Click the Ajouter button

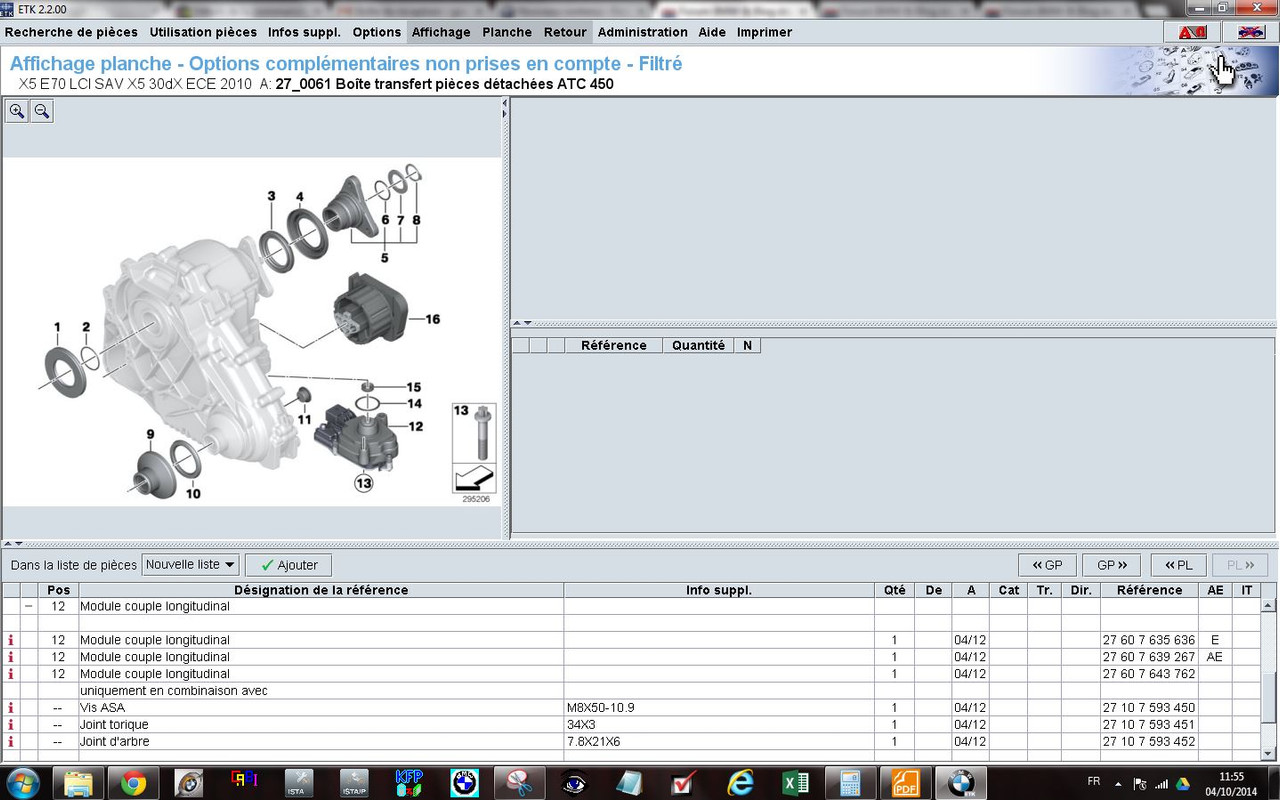(288, 565)
